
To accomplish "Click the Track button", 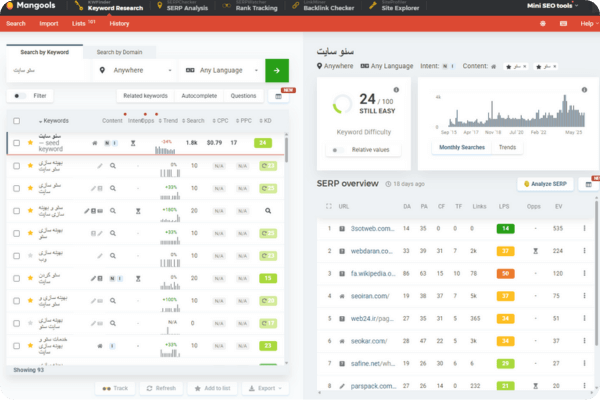I will (115, 388).
